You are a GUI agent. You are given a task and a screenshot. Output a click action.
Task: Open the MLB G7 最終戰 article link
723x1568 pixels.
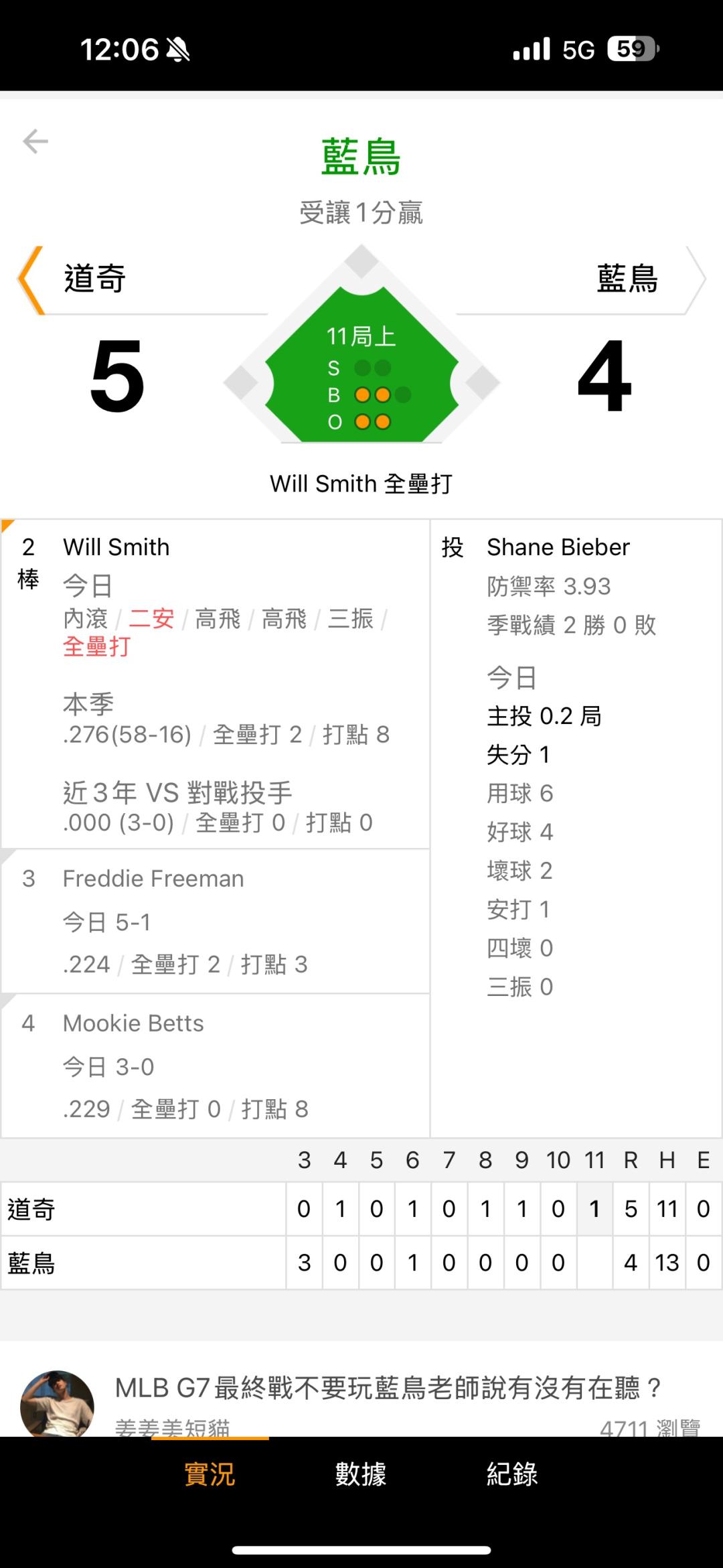click(388, 1388)
